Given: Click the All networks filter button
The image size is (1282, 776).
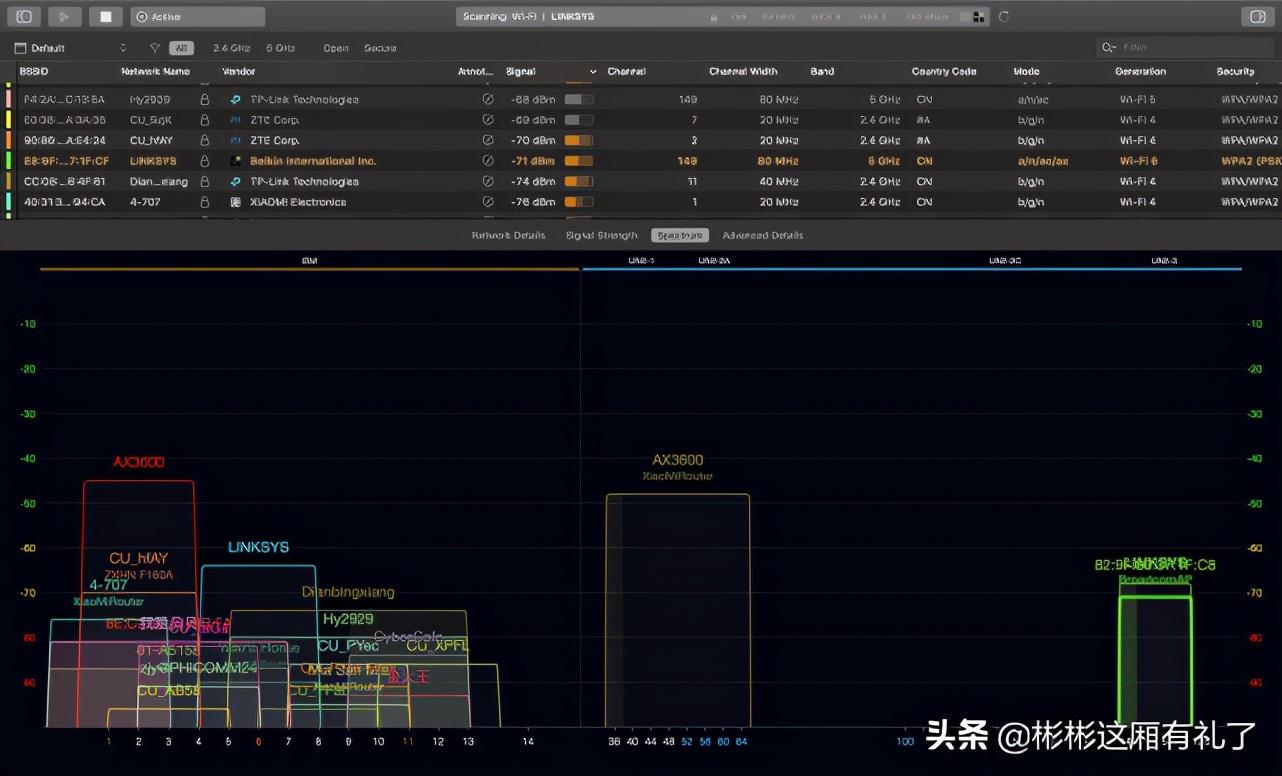Looking at the screenshot, I should [181, 47].
